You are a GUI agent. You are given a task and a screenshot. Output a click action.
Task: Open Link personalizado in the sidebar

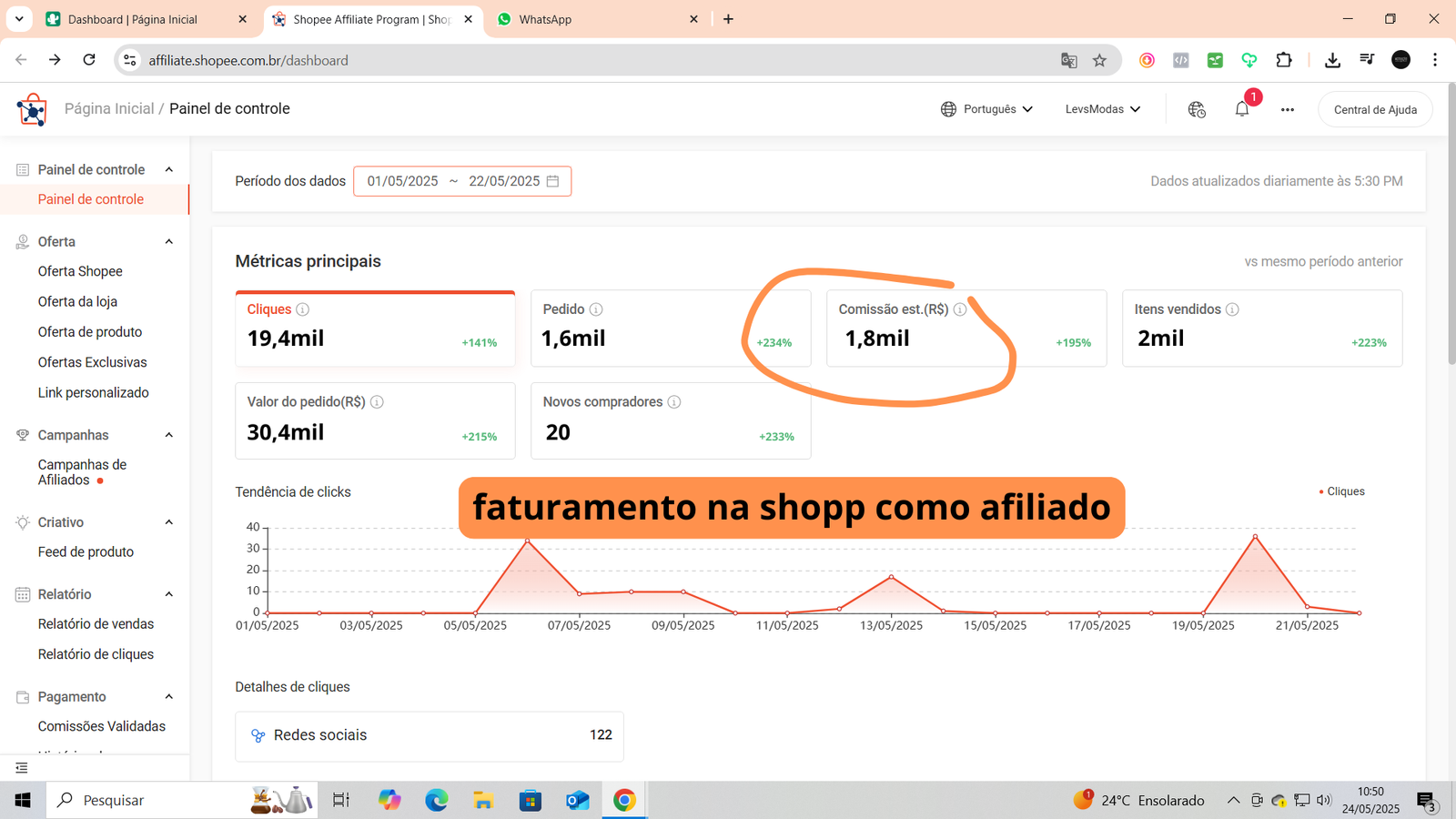click(94, 393)
